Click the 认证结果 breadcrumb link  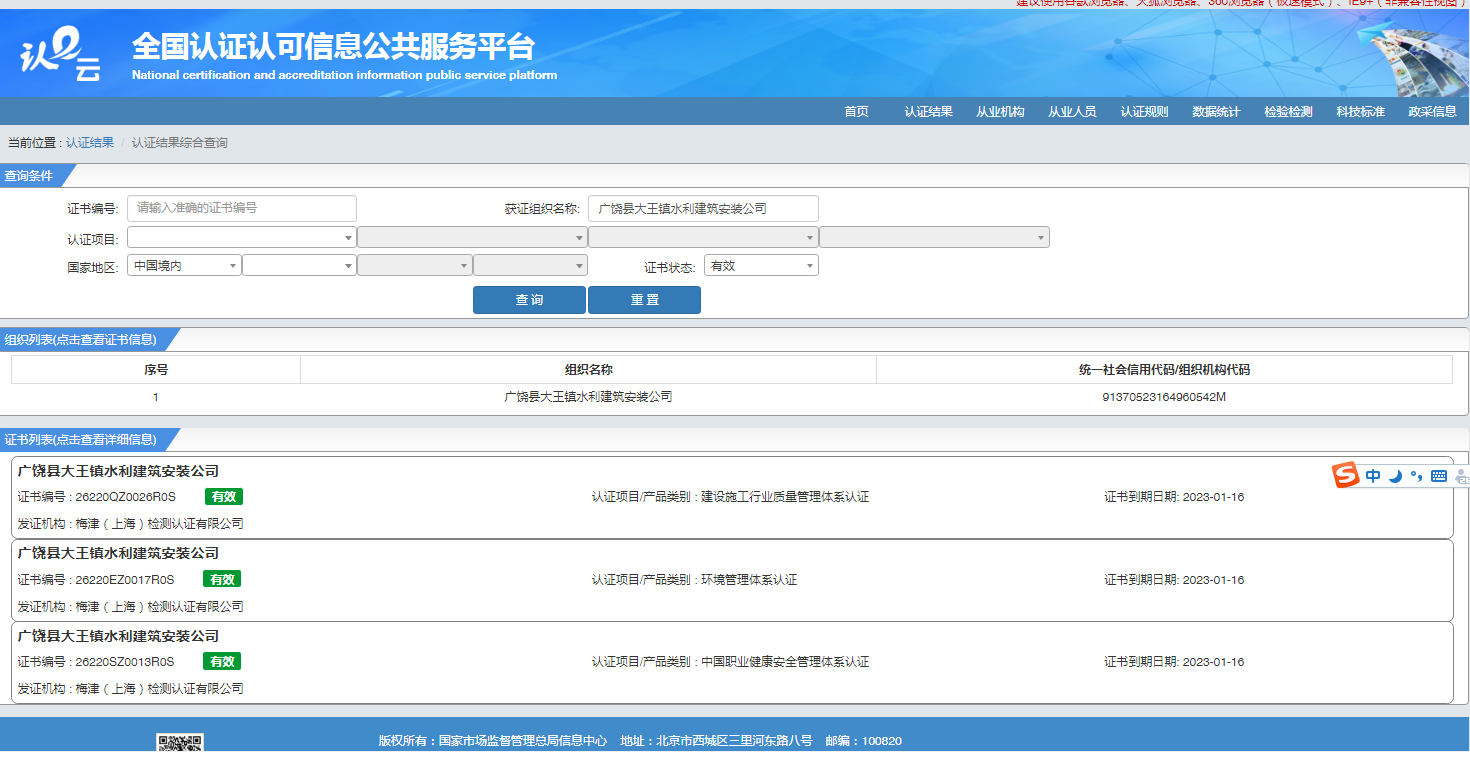click(90, 143)
